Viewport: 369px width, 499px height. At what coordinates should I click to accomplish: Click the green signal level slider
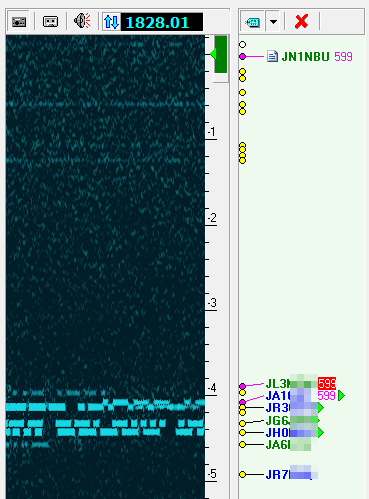point(221,54)
